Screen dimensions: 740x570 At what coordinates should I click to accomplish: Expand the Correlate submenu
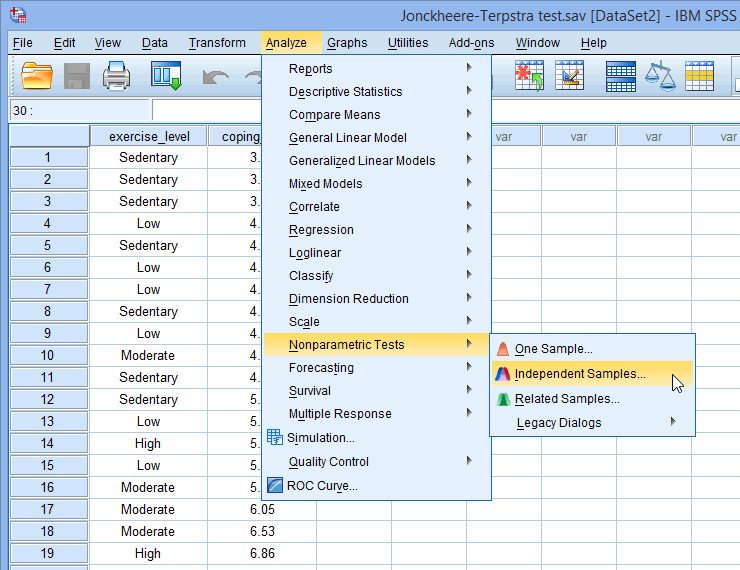click(377, 207)
